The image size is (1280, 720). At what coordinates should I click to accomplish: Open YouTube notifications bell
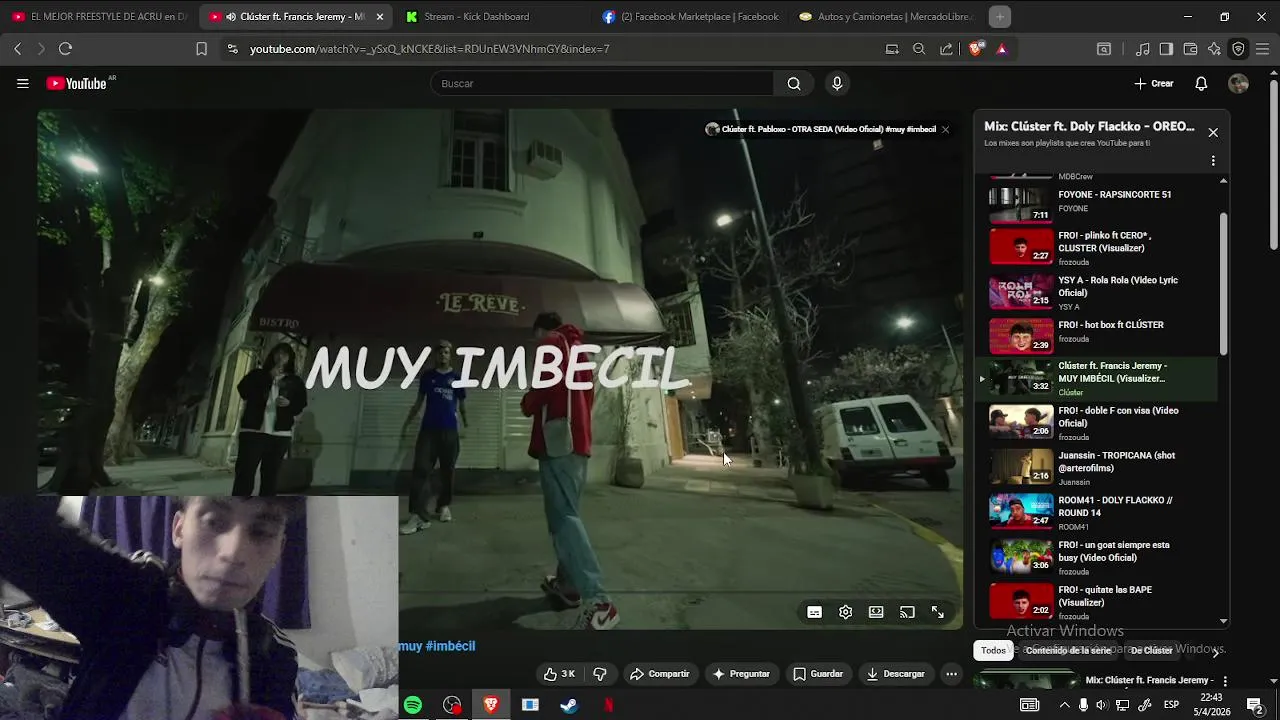pyautogui.click(x=1201, y=84)
